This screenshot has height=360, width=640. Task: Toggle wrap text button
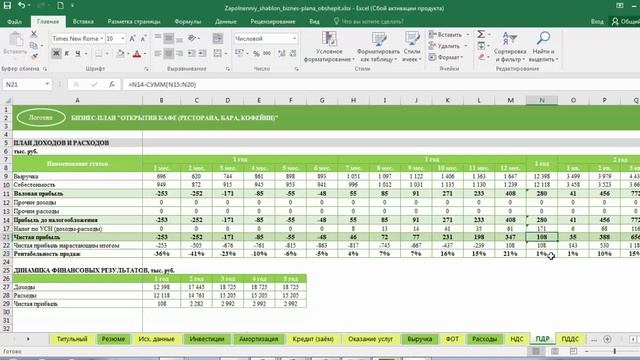[218, 39]
